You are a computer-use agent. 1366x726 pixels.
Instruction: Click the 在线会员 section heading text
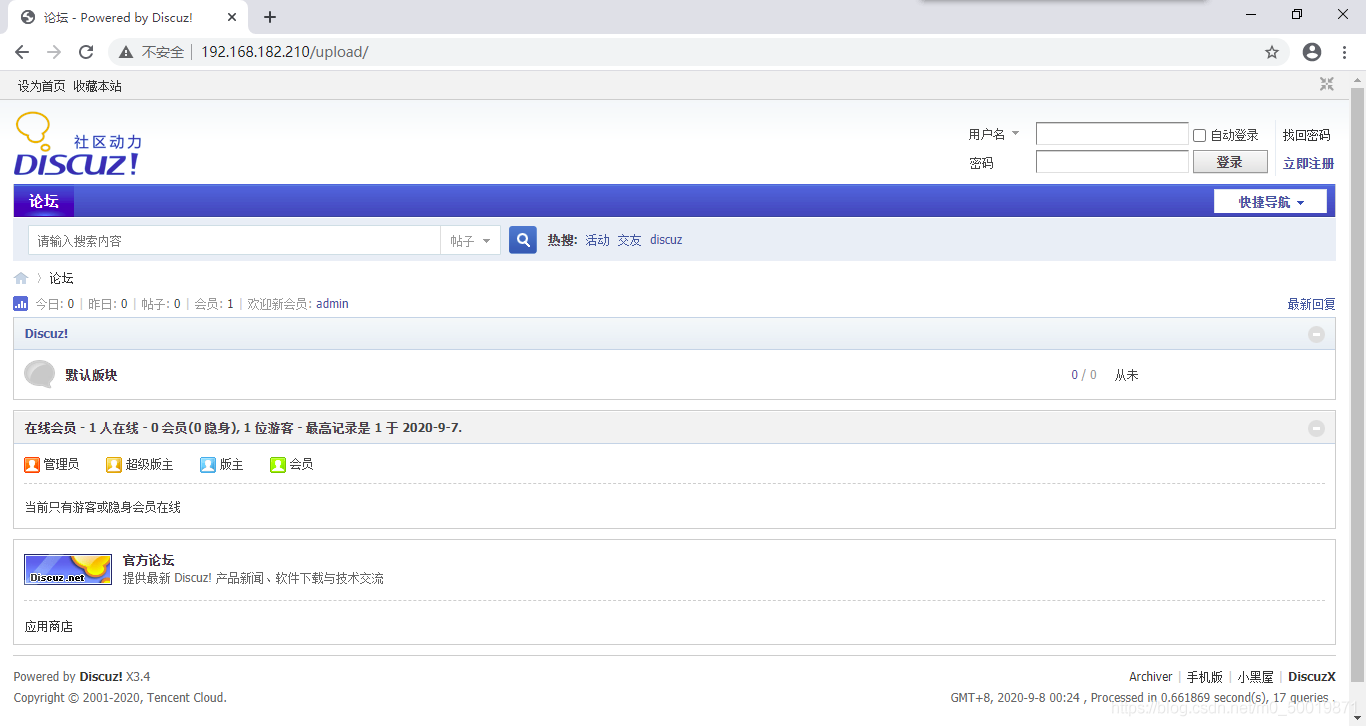(x=243, y=428)
